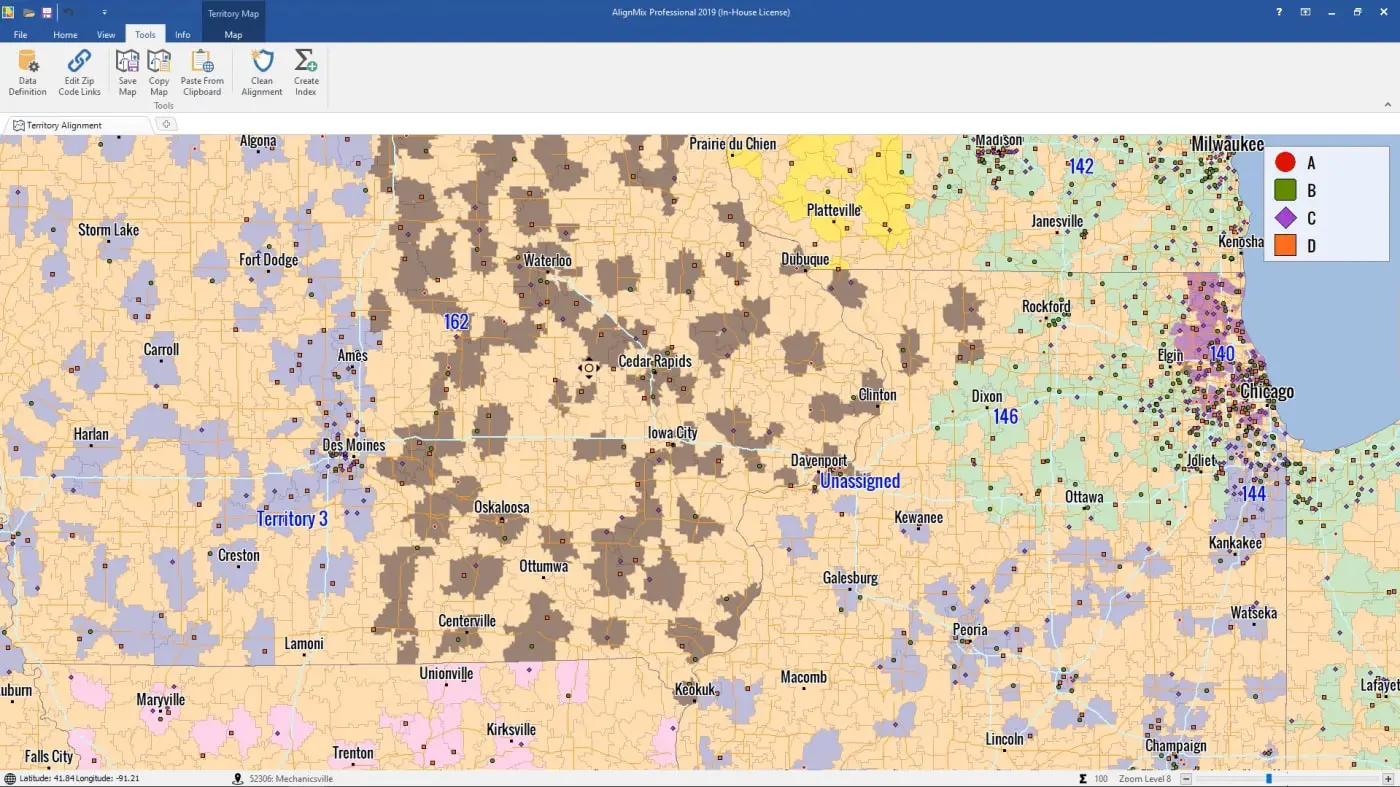This screenshot has width=1400, height=787.
Task: Open the Data Definition tool
Action: point(27,73)
